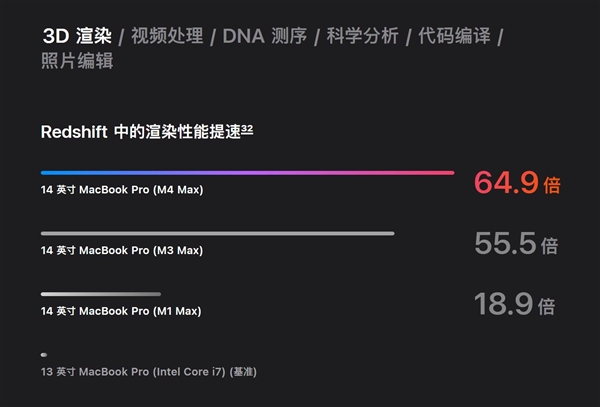The image size is (600, 407).
Task: Open the 照片编辑 tab
Action: 77,62
